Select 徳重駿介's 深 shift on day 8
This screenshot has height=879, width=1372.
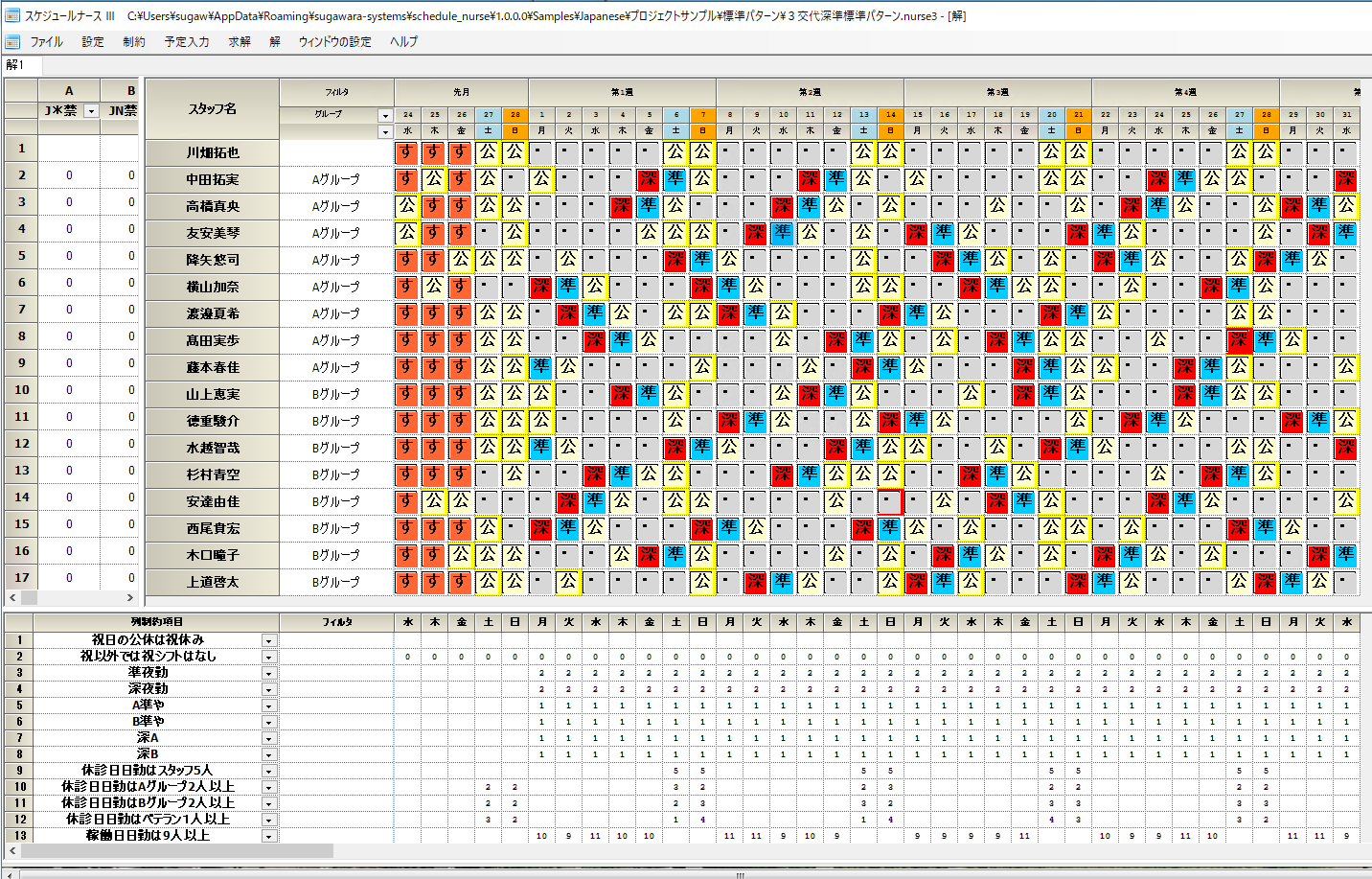point(729,421)
